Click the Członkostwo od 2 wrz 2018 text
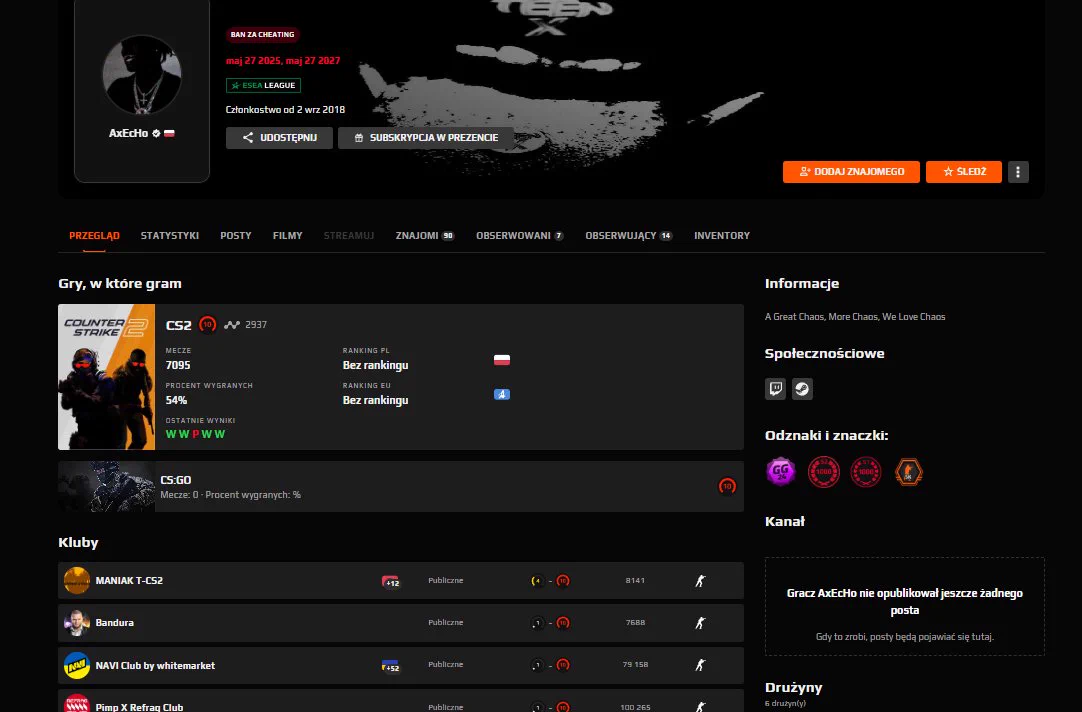 (x=285, y=109)
